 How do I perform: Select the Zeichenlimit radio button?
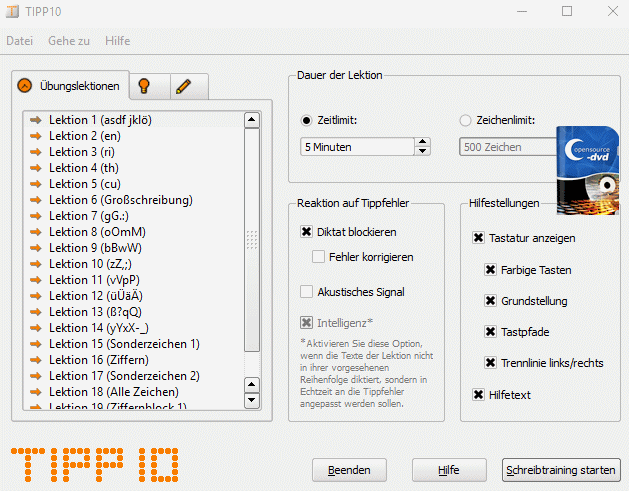click(x=465, y=121)
